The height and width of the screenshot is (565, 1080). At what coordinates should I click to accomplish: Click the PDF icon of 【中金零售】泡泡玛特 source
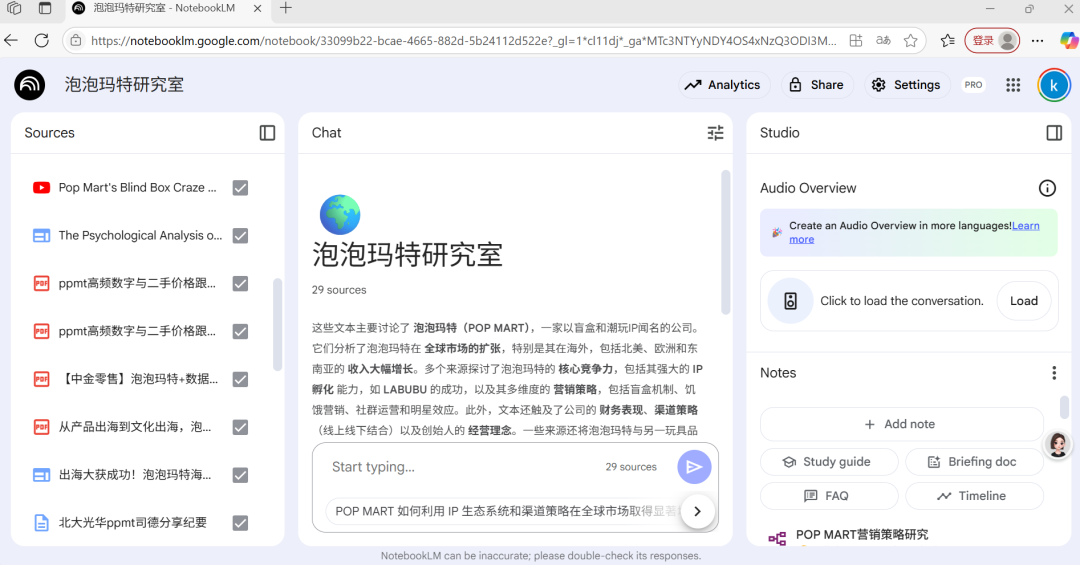tap(41, 379)
